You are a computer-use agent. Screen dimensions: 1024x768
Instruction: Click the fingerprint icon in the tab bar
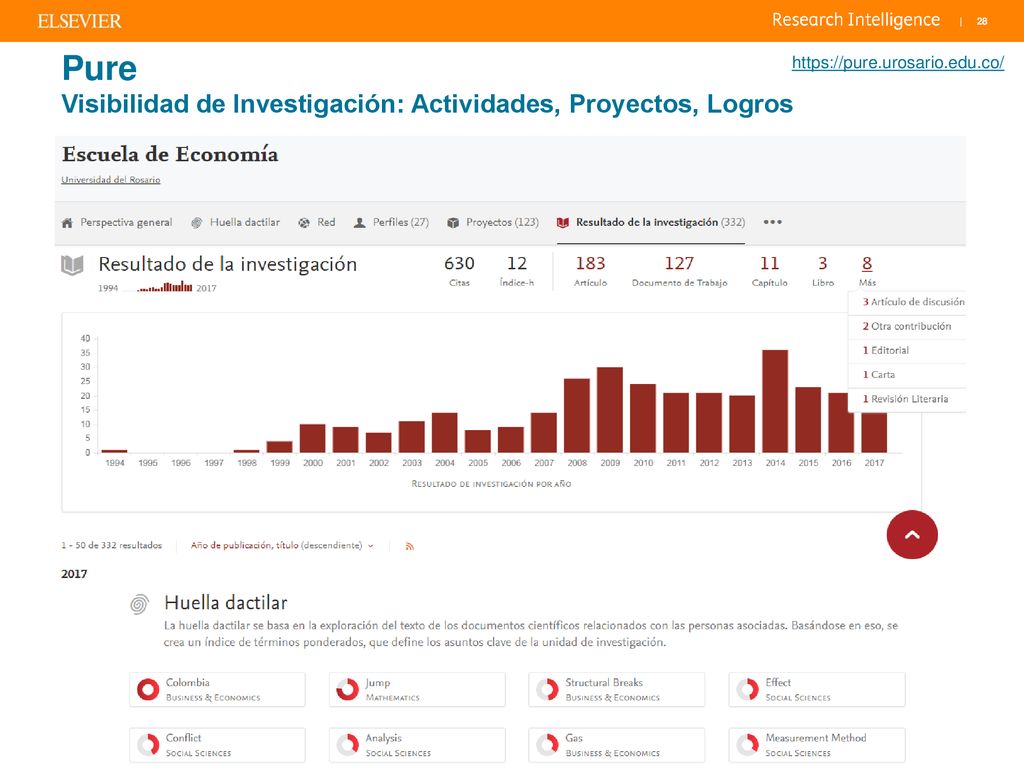(196, 223)
